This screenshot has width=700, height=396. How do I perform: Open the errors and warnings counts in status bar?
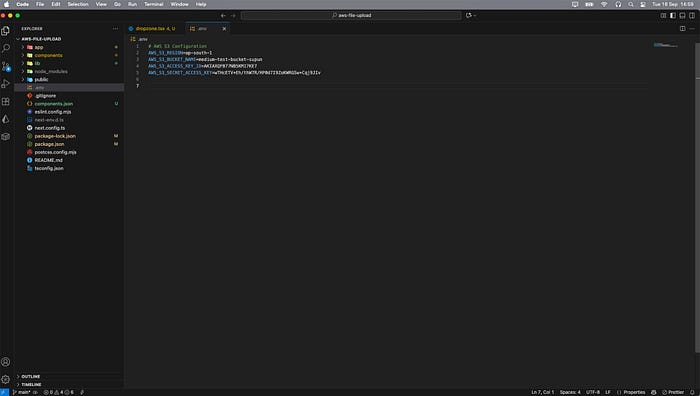[58, 392]
